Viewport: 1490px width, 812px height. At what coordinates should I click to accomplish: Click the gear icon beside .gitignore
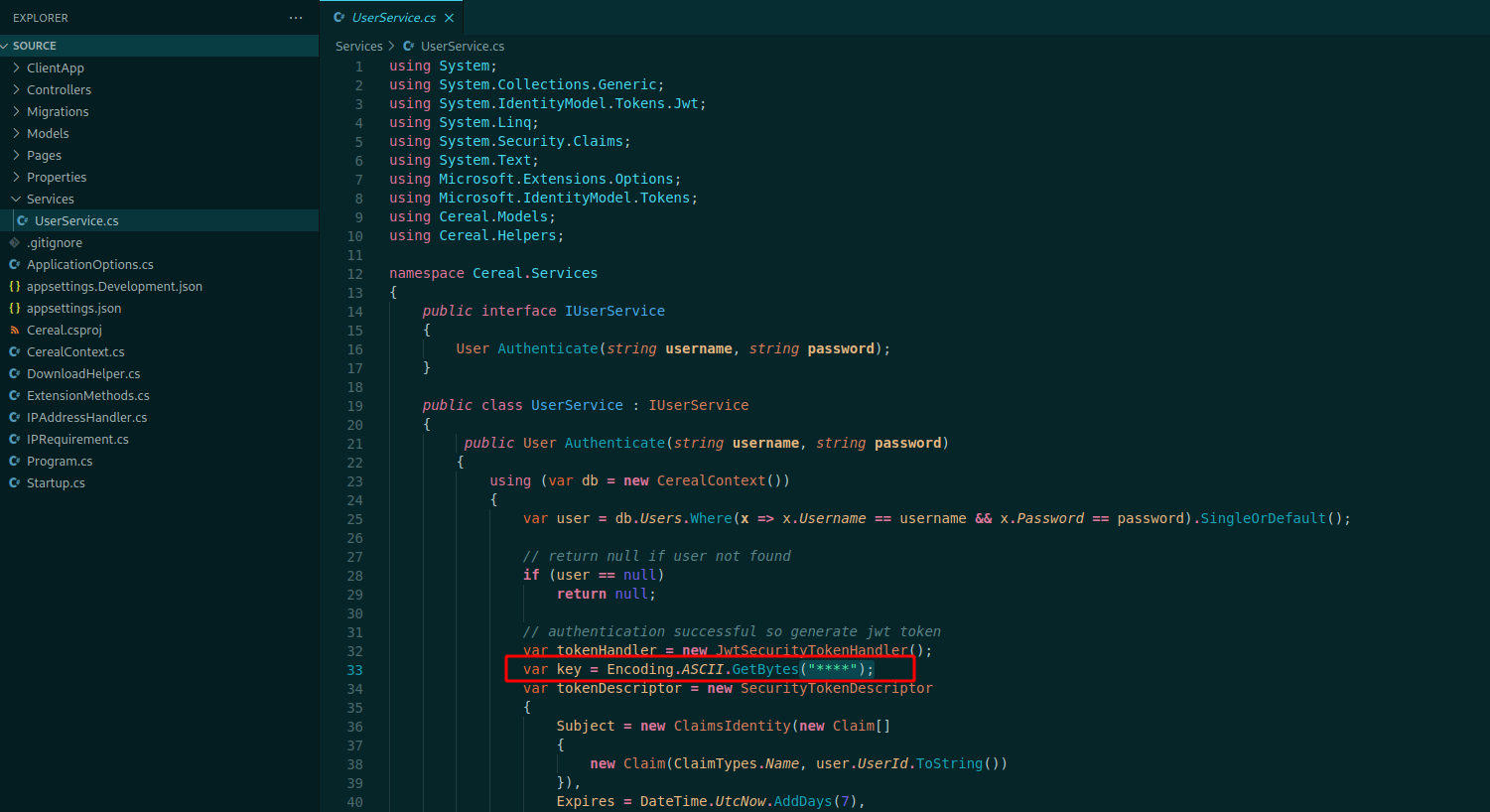tap(15, 242)
